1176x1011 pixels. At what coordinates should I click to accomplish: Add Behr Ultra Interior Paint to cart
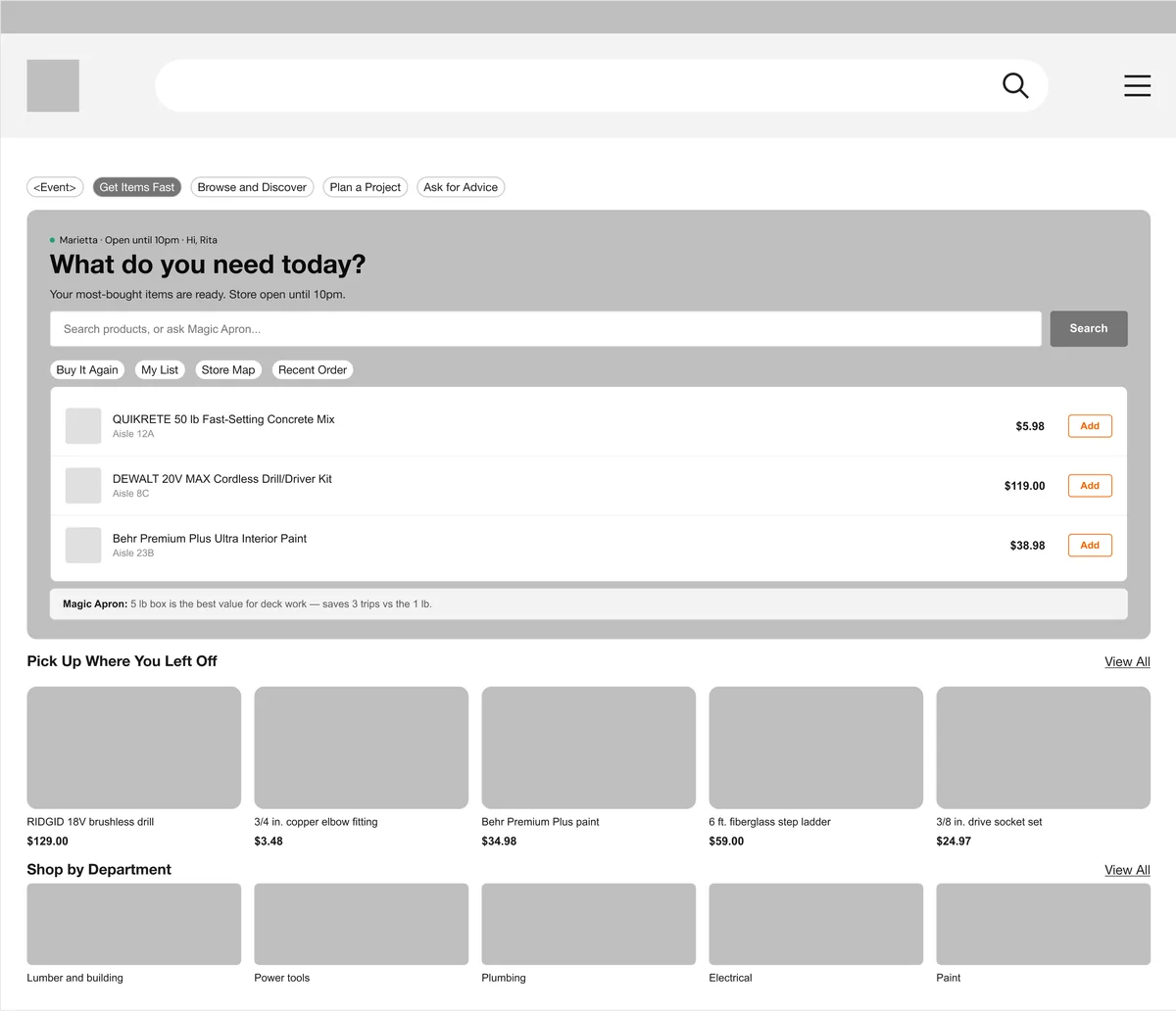(x=1090, y=546)
